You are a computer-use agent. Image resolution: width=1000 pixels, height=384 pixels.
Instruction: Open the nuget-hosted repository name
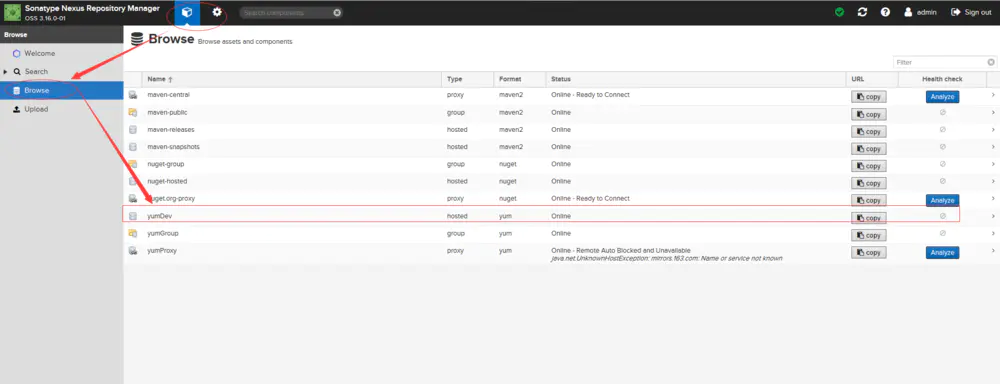point(167,181)
